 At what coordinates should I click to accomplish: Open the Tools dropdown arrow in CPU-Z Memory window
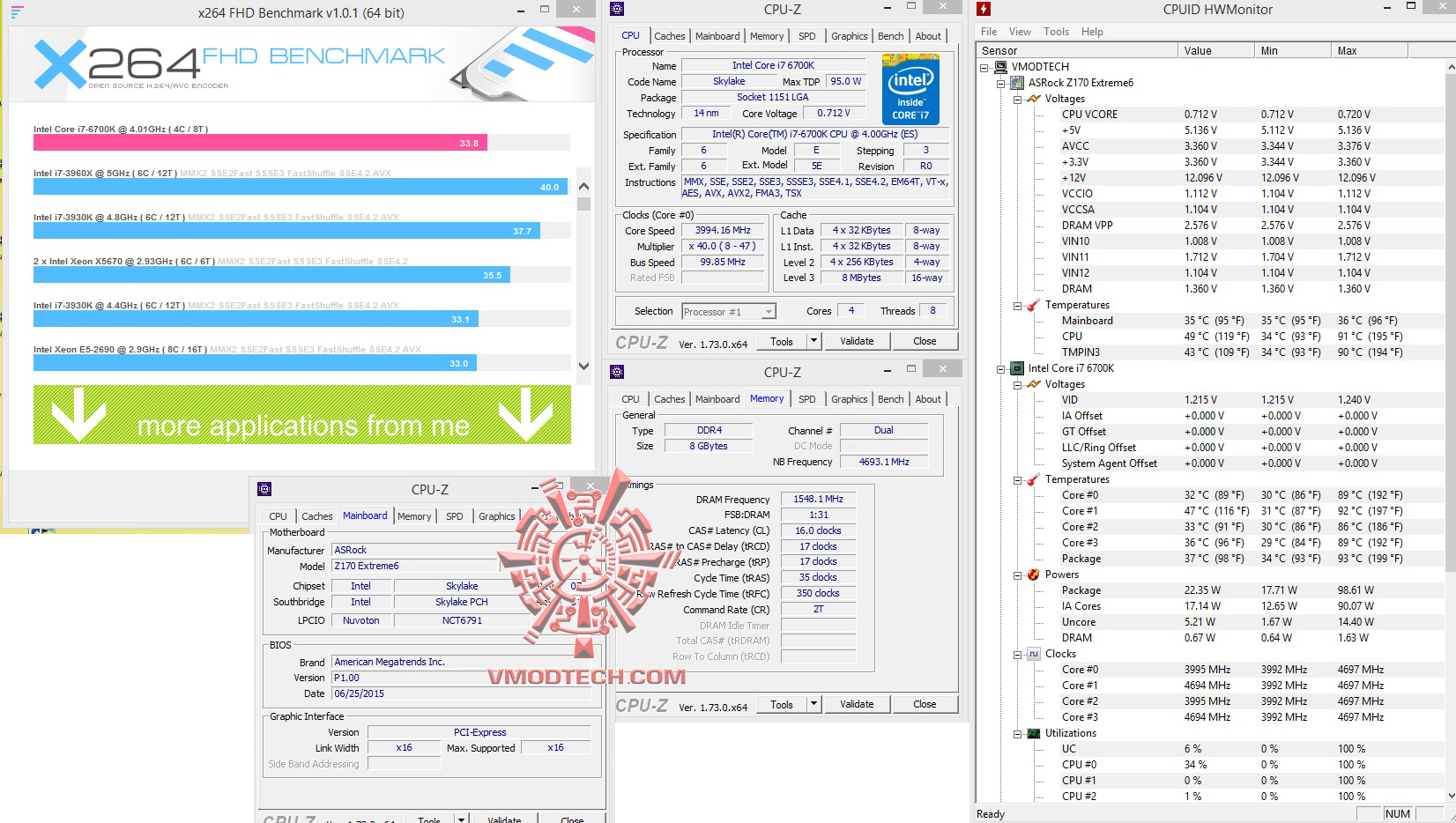tap(813, 704)
